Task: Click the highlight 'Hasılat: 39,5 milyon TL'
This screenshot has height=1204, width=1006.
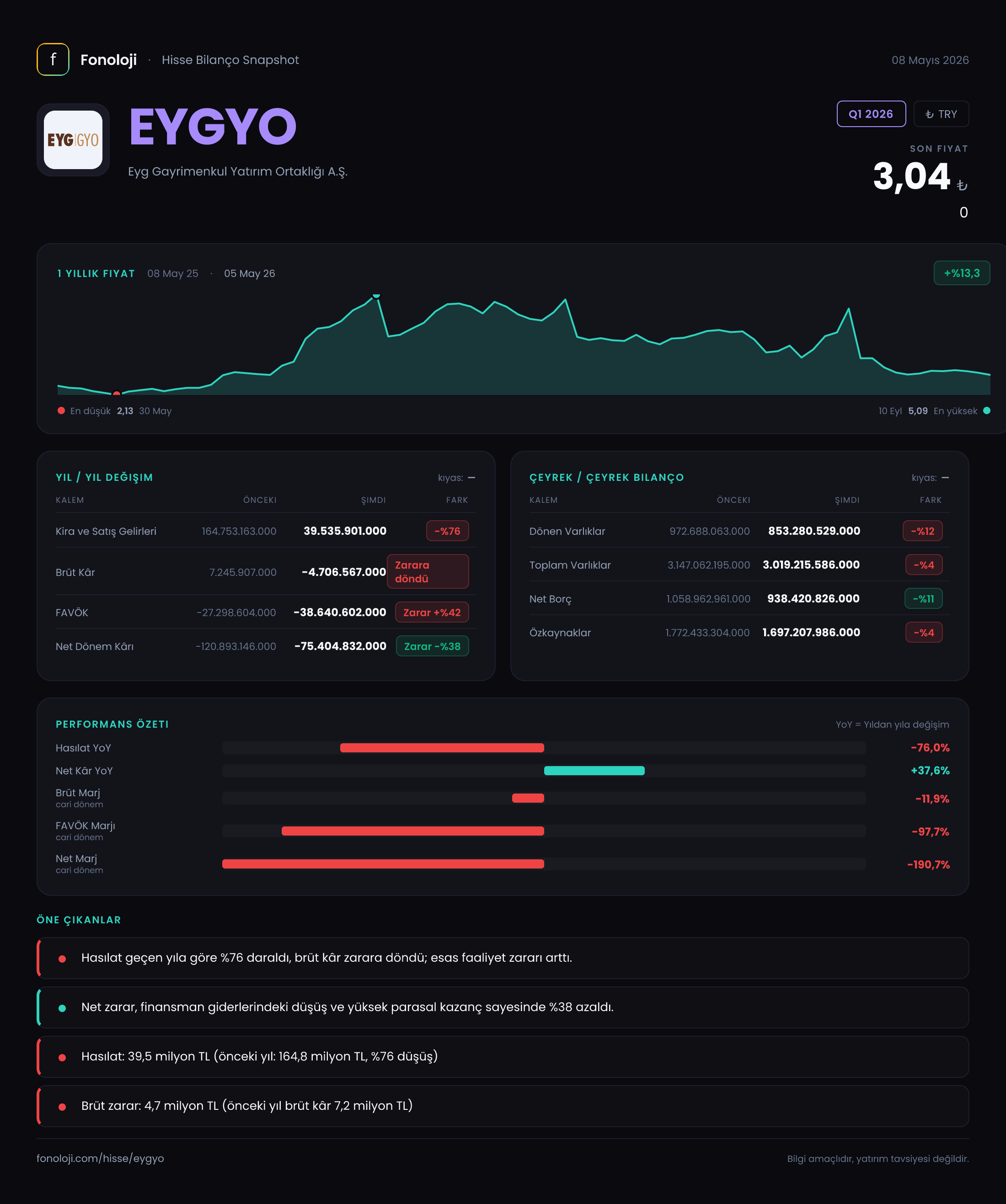Action: (x=503, y=1057)
